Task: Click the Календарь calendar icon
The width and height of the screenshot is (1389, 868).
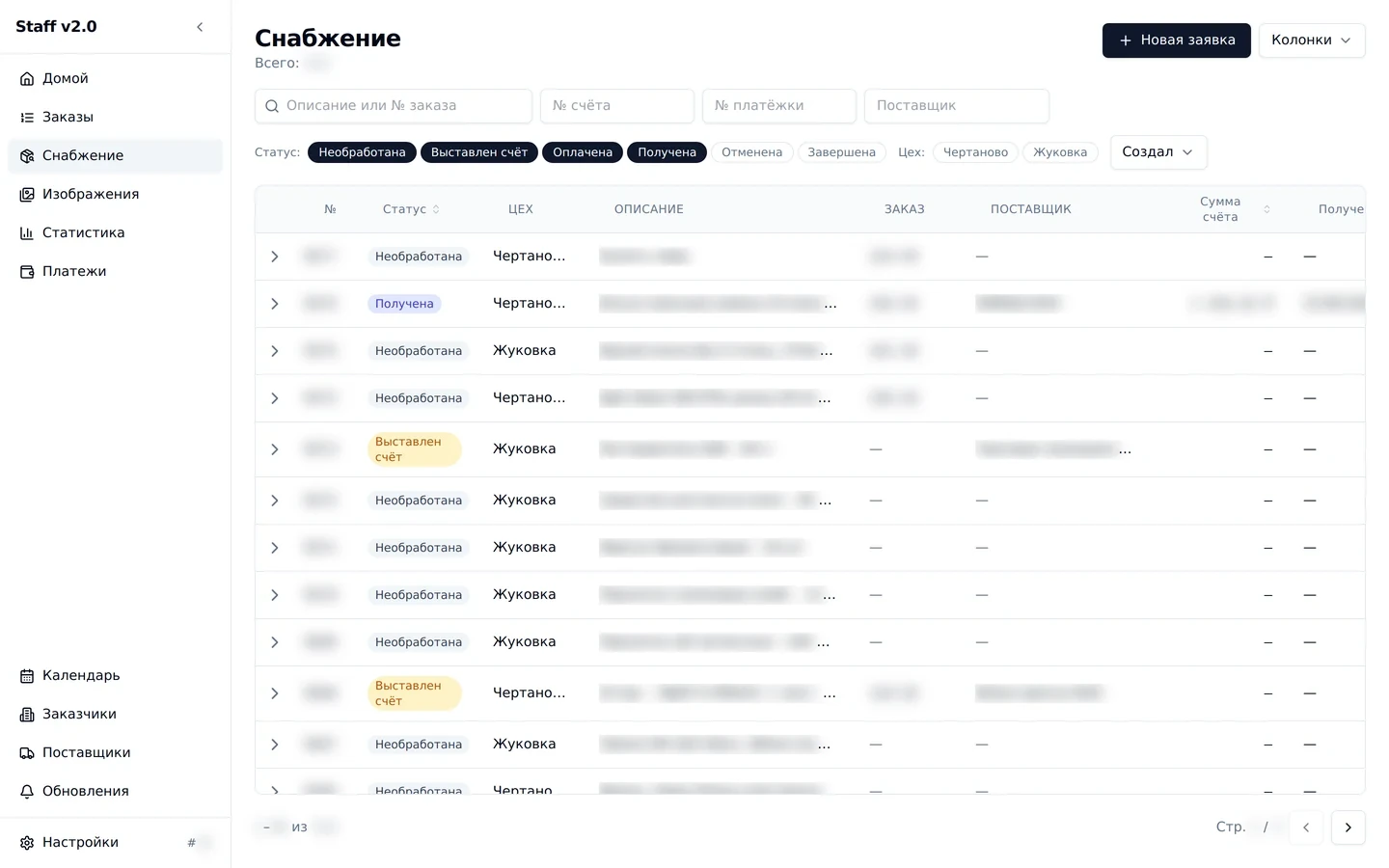Action: 27,676
